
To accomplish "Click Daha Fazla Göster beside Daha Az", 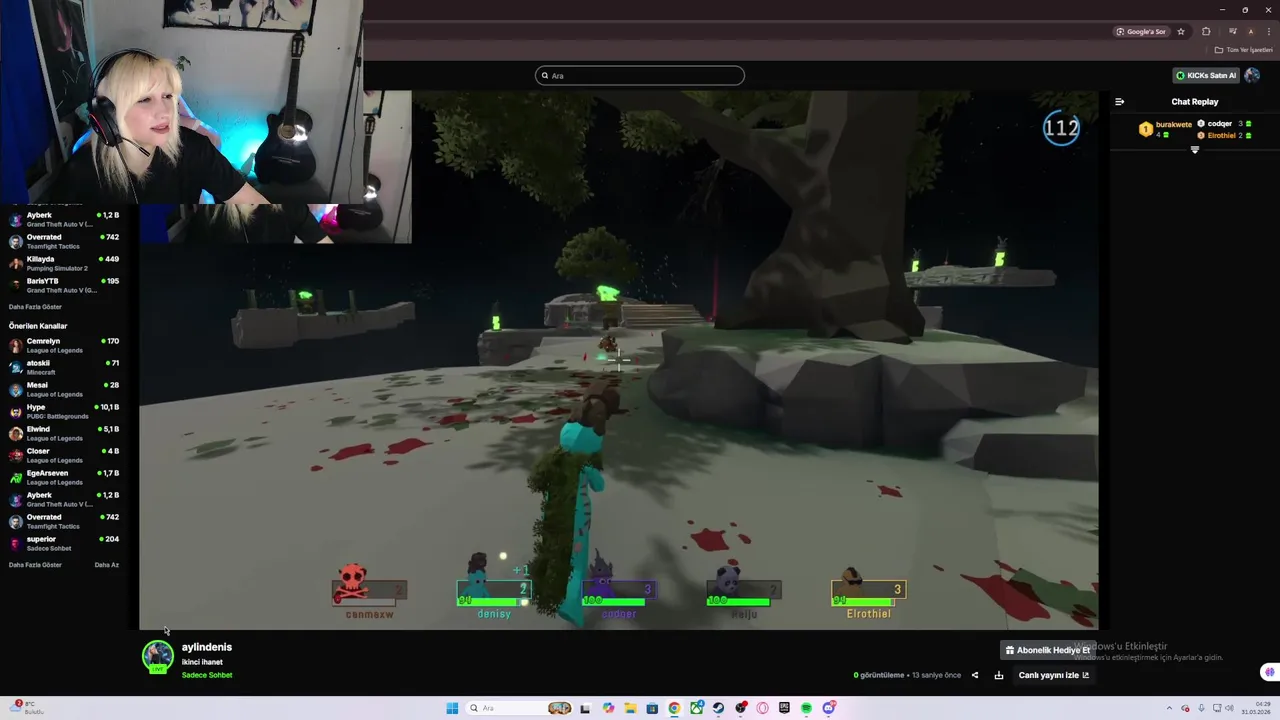I will pos(35,565).
